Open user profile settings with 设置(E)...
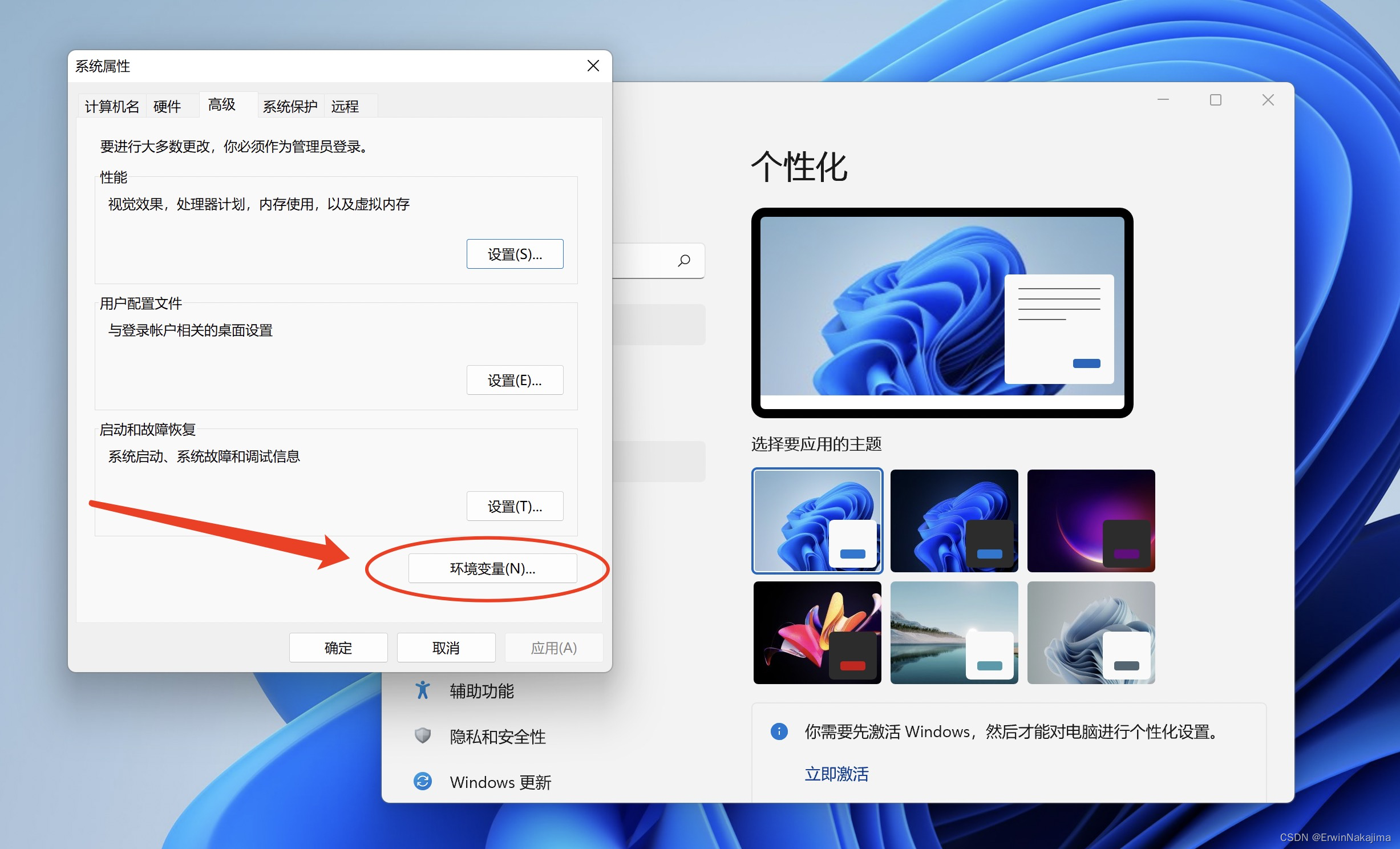The image size is (1400, 849). 515,381
